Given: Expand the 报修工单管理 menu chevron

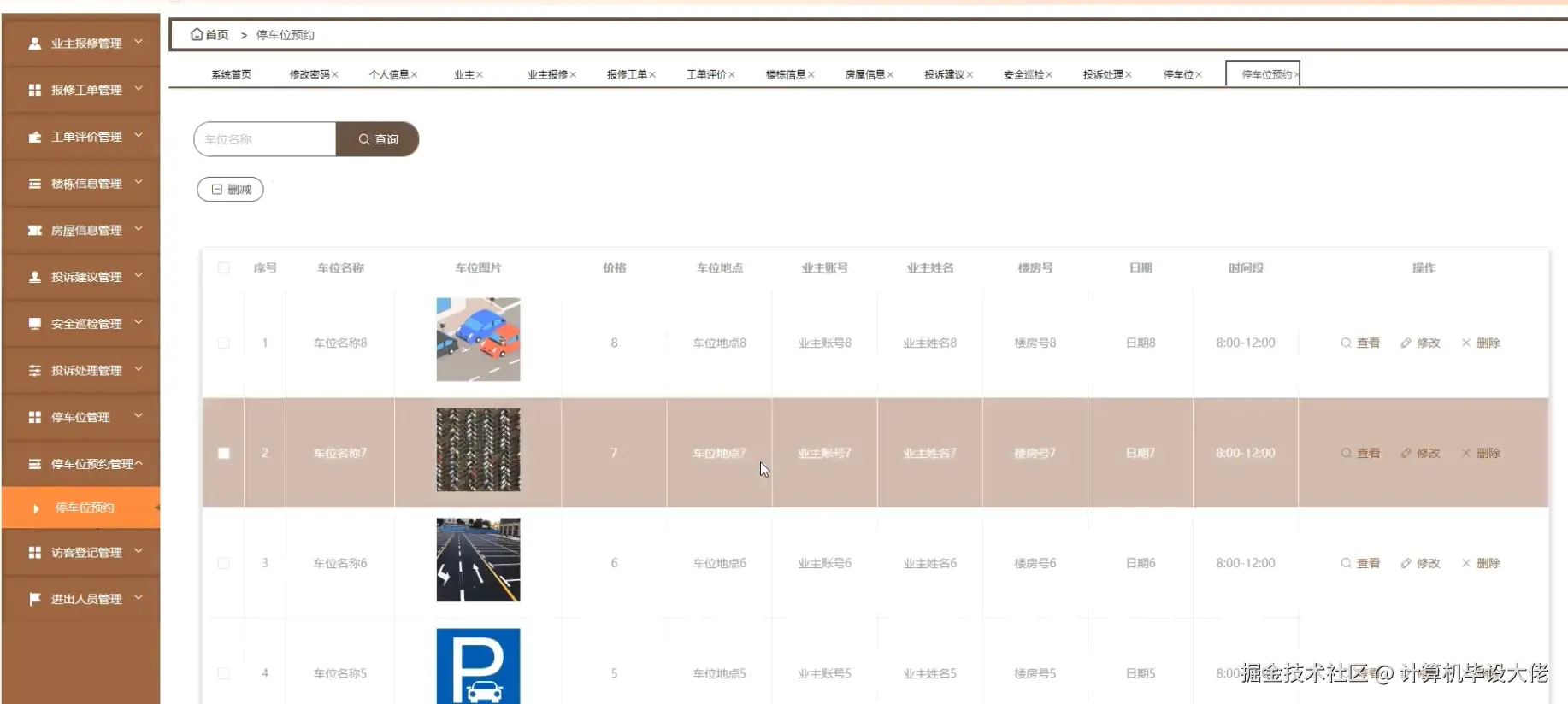Looking at the screenshot, I should click(139, 89).
